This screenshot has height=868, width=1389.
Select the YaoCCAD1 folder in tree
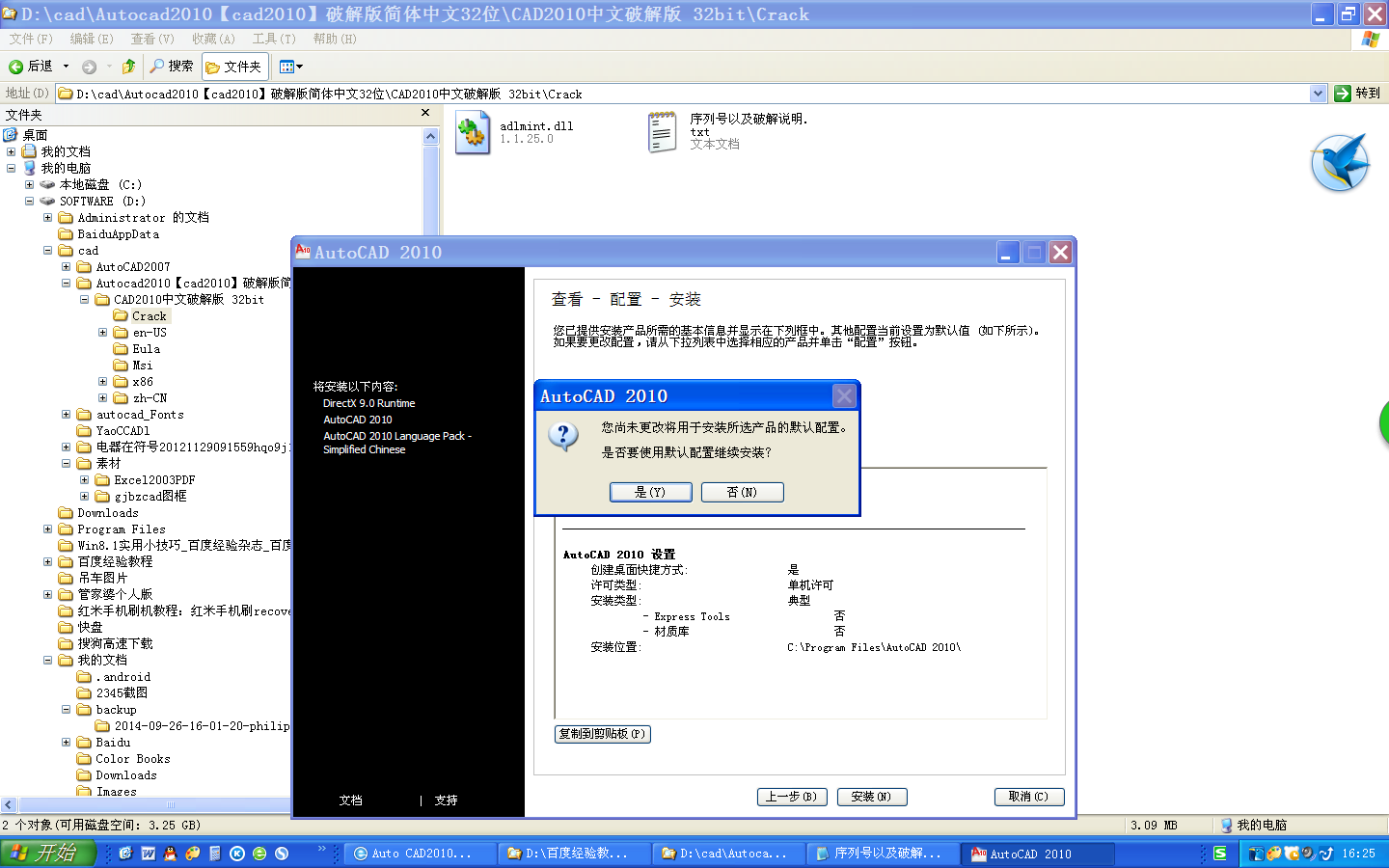click(x=123, y=430)
